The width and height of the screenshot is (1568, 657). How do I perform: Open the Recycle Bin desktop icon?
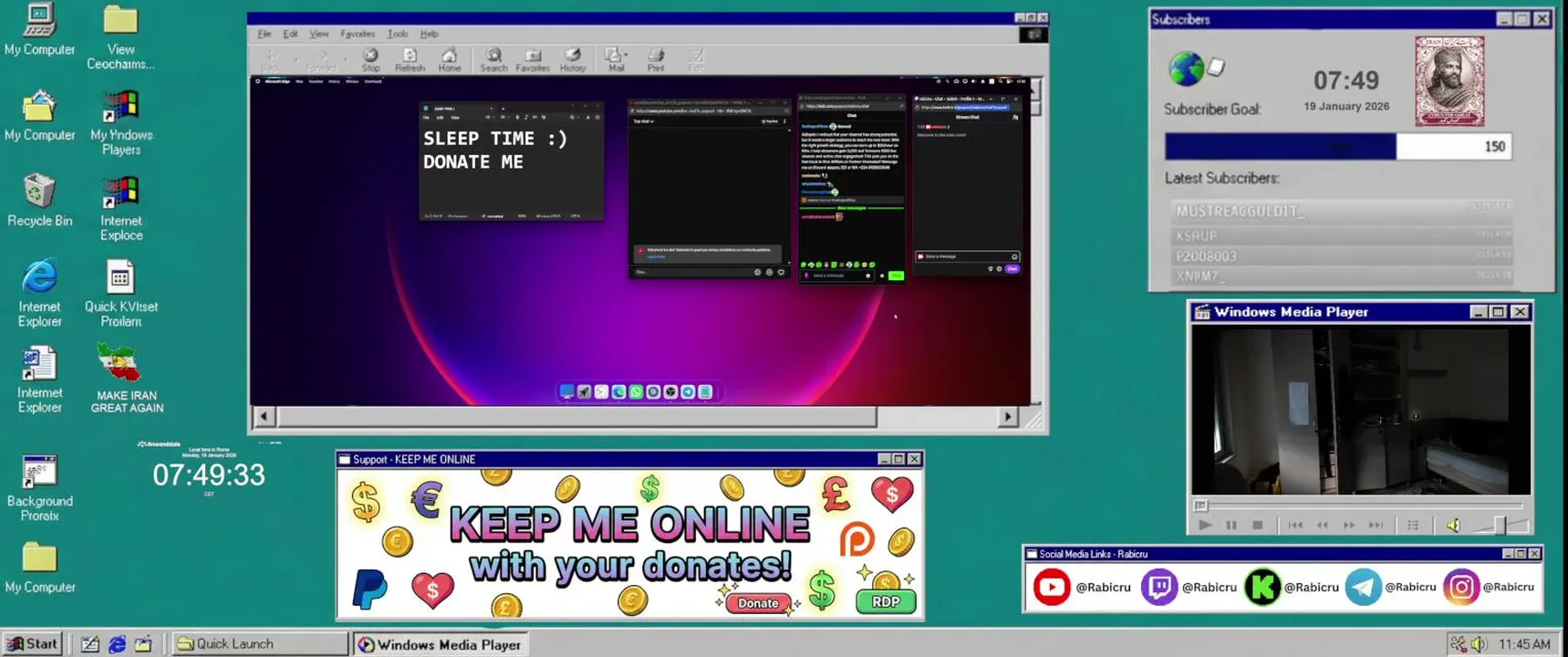click(39, 200)
